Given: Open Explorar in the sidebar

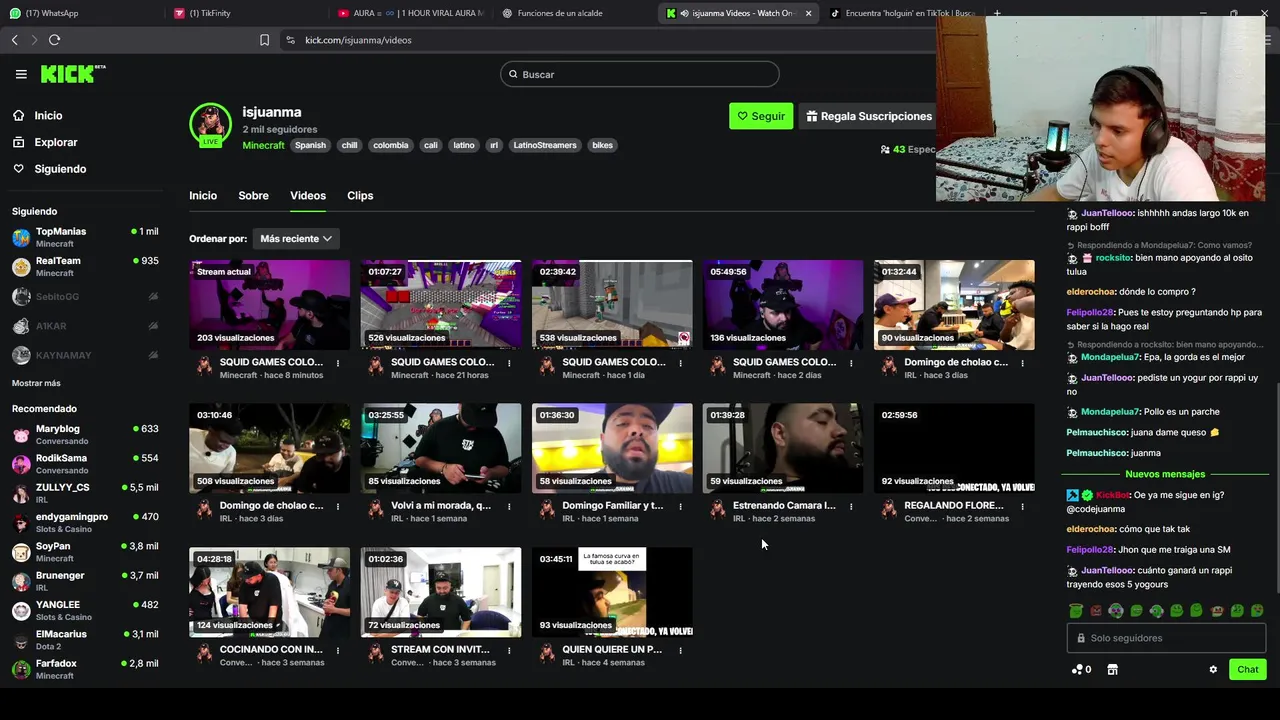Looking at the screenshot, I should coord(55,142).
